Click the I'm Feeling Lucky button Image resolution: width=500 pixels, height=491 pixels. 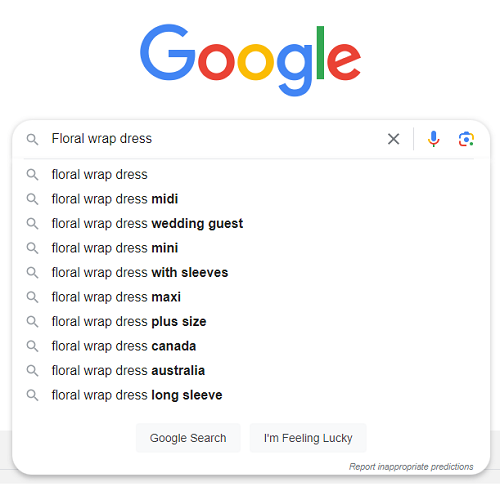pyautogui.click(x=308, y=438)
